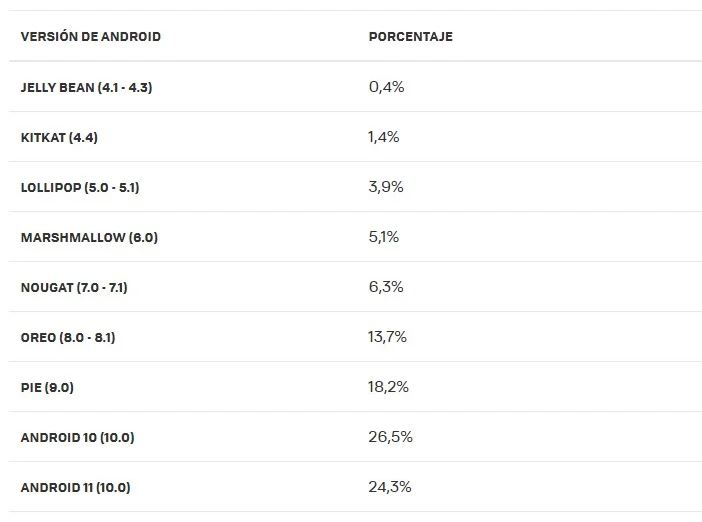The height and width of the screenshot is (522, 702).
Task: Click the 1,4% percentage value
Action: click(384, 137)
